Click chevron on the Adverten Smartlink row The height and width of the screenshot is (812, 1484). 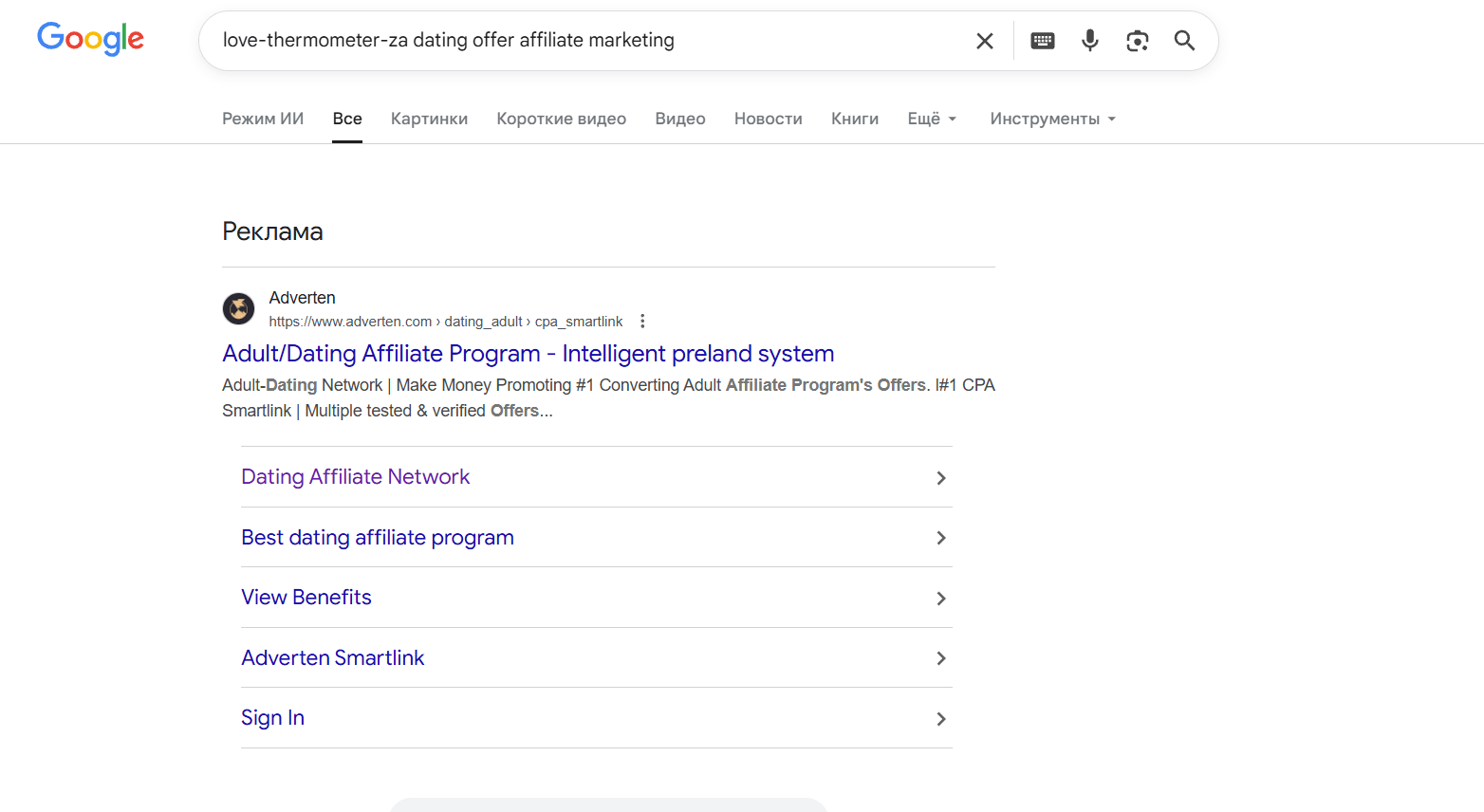pos(941,658)
